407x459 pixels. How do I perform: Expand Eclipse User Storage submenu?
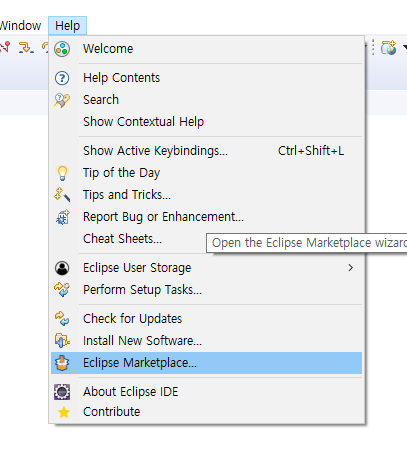click(x=206, y=268)
